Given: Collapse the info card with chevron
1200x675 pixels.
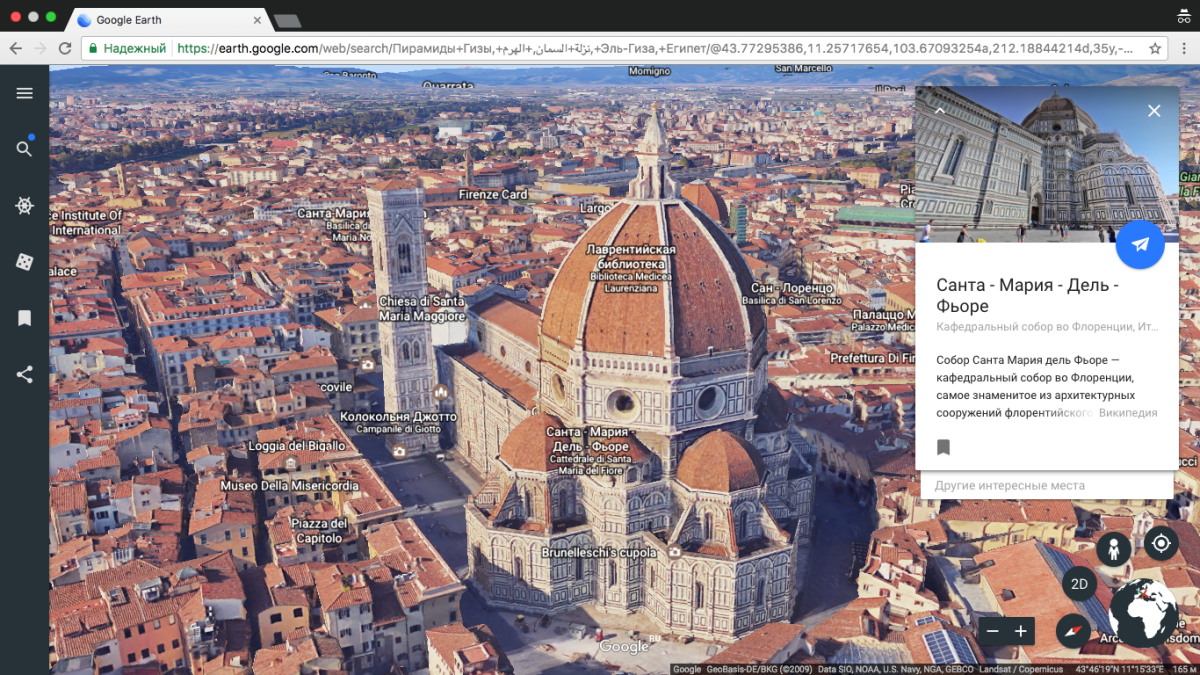Looking at the screenshot, I should (940, 111).
